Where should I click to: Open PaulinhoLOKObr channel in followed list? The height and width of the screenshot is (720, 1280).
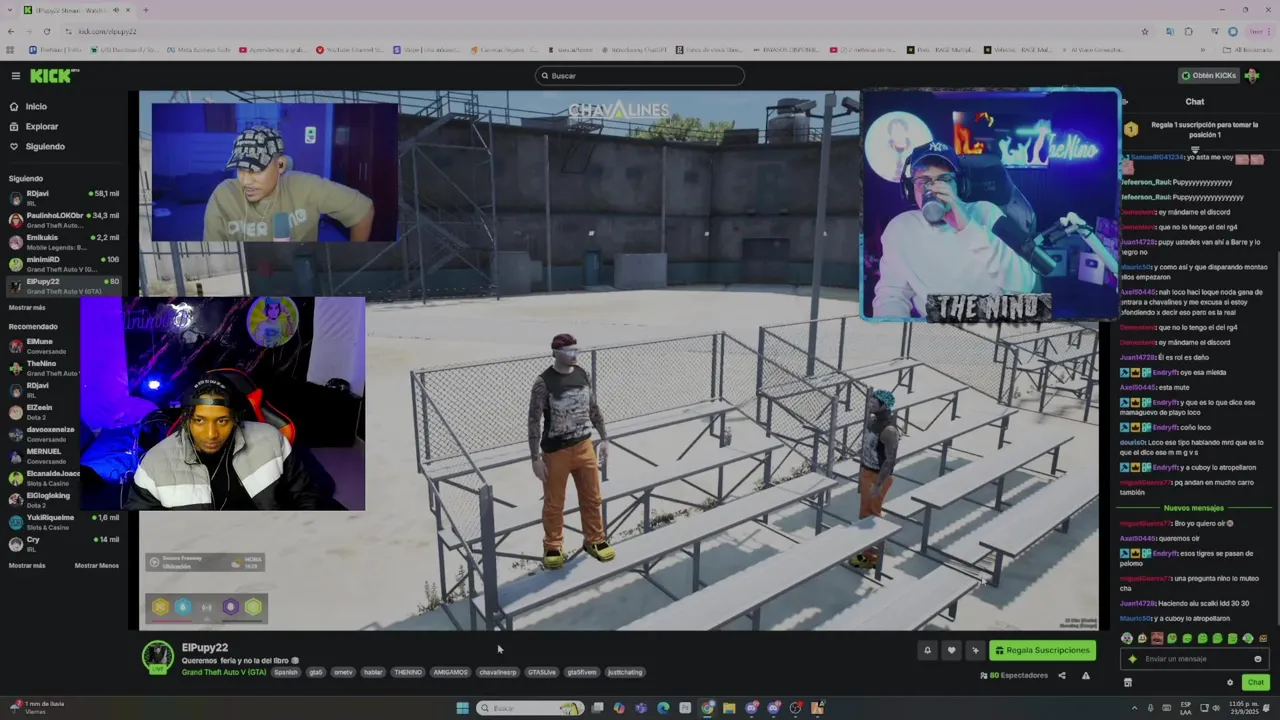[64, 219]
